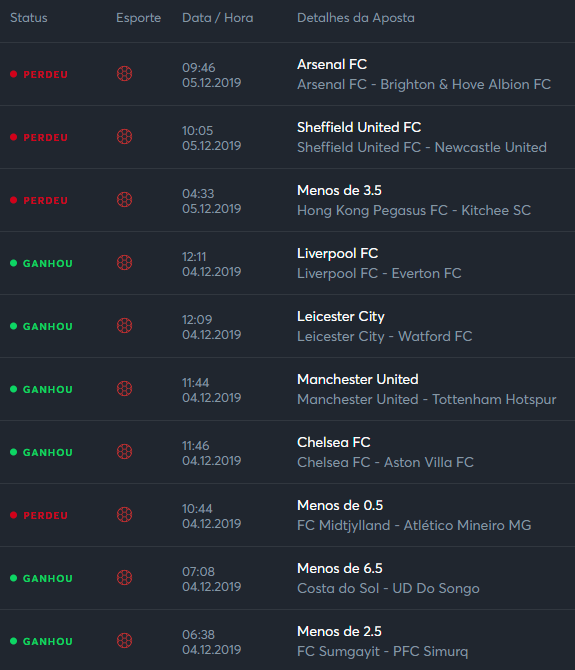This screenshot has width=575, height=670.
Task: Sort by the Esporte column header
Action: tap(138, 18)
